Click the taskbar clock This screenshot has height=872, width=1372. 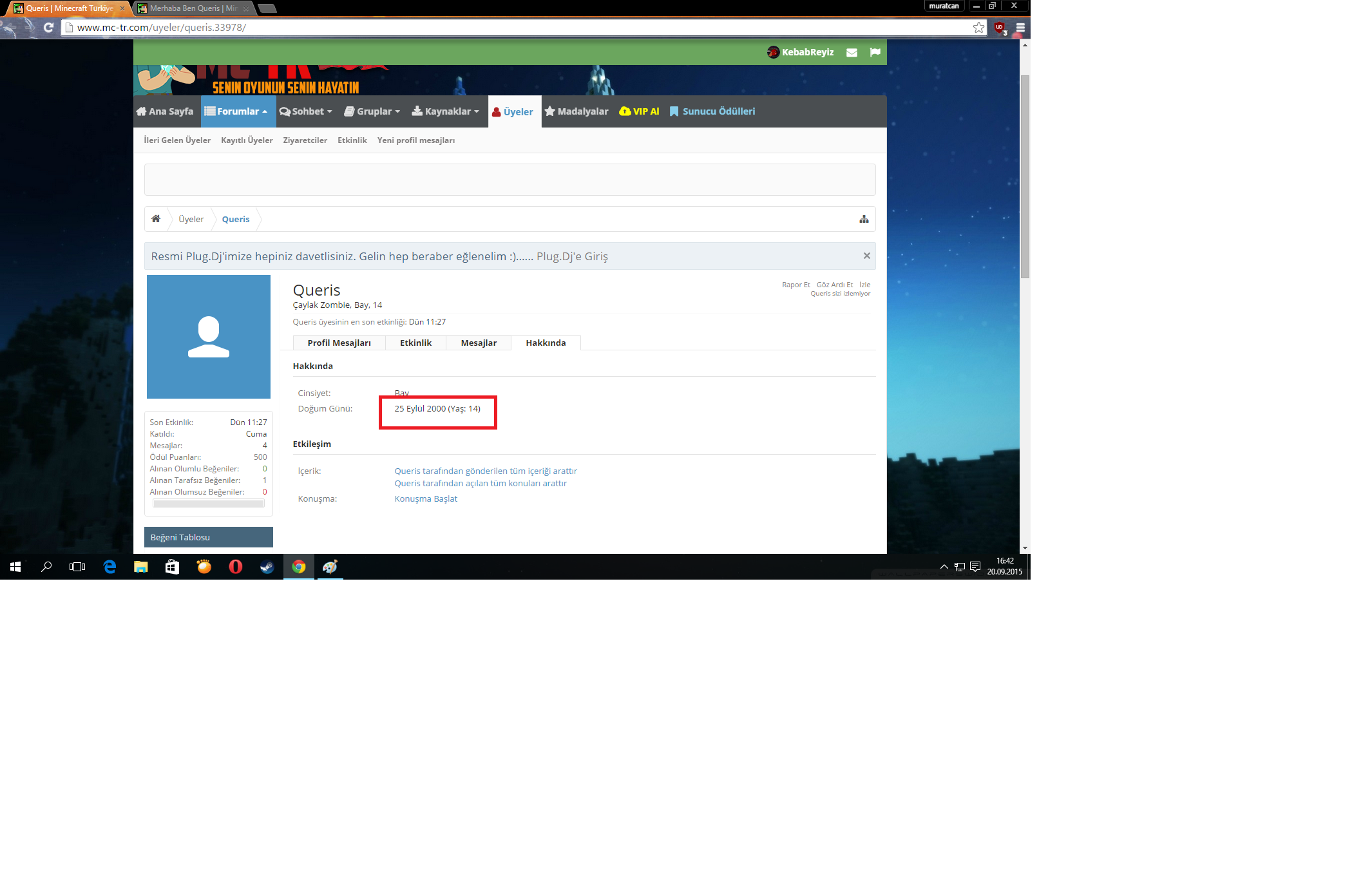[x=1005, y=567]
